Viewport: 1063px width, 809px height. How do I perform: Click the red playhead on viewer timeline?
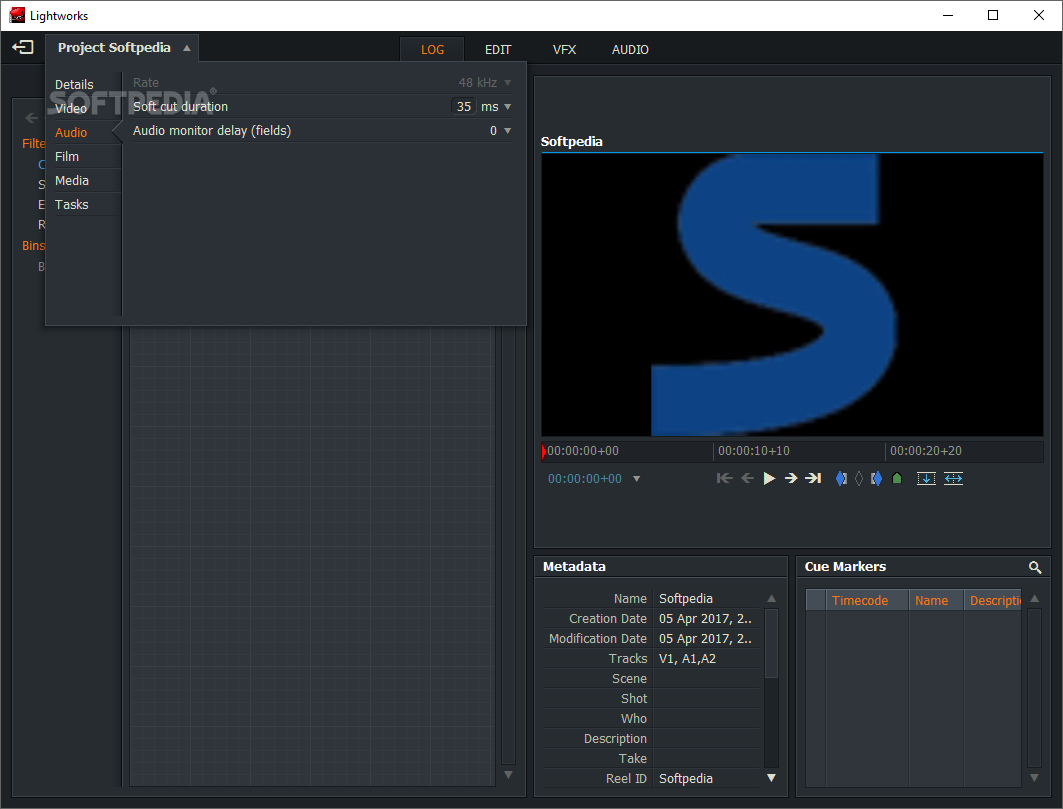coord(544,451)
